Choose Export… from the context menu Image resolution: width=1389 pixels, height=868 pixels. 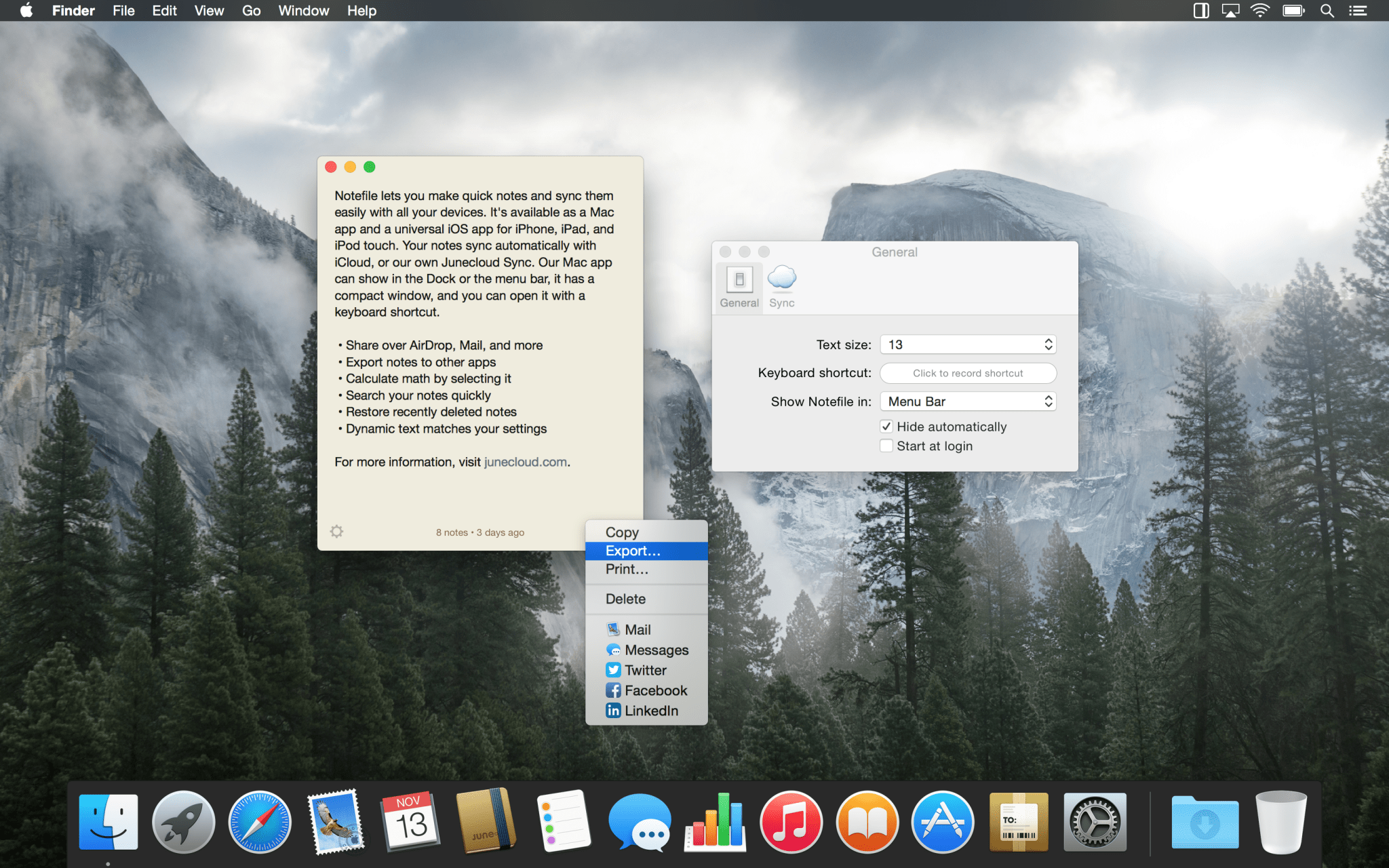(x=633, y=551)
